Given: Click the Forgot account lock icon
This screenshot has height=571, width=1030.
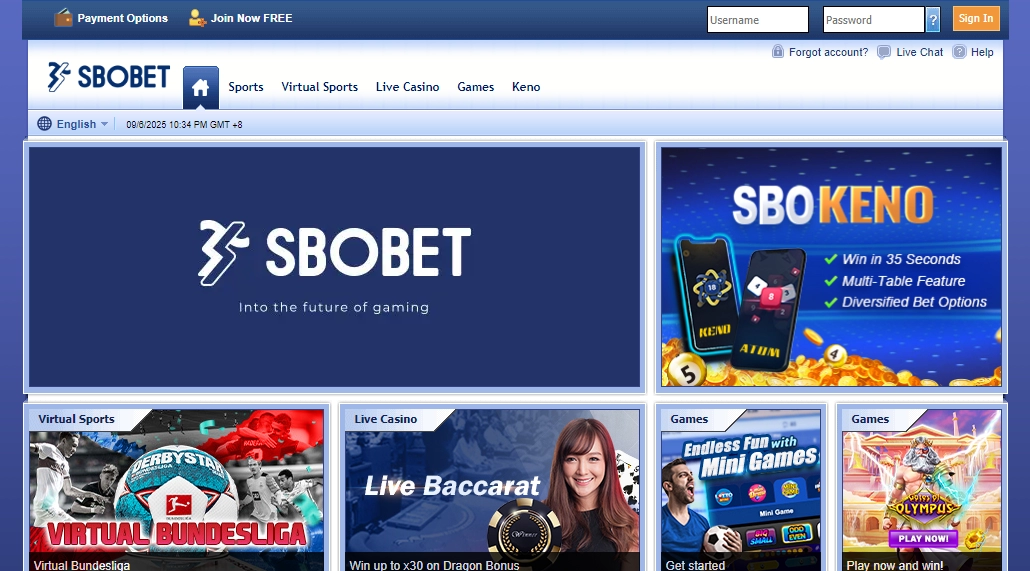Looking at the screenshot, I should tap(778, 52).
